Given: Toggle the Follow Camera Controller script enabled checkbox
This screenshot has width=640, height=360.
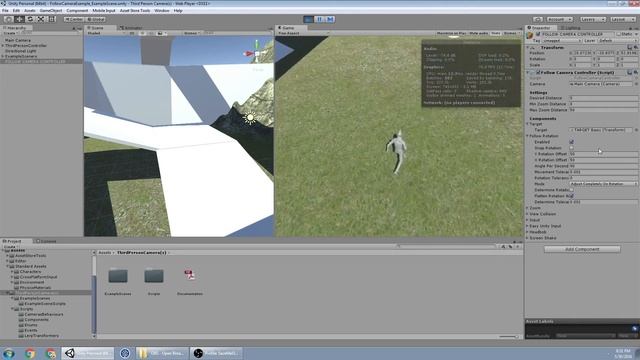Looking at the screenshot, I should 538,72.
